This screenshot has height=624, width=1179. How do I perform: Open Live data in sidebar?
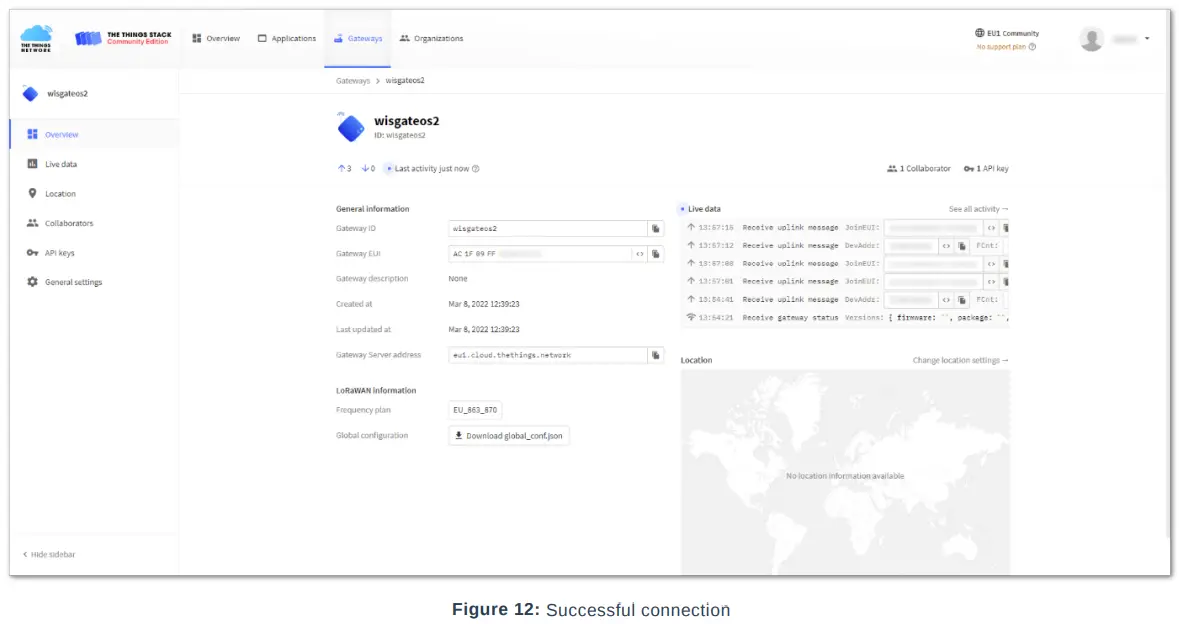tap(60, 164)
